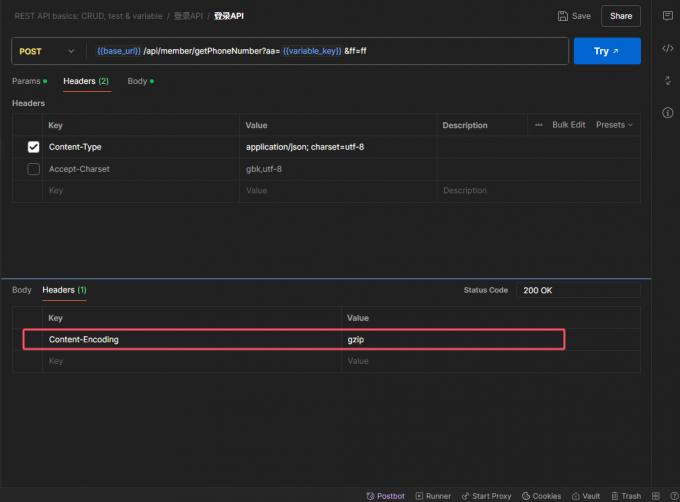The width and height of the screenshot is (680, 502).
Task: Open the REST API basics collection breadcrumb
Action: [88, 16]
